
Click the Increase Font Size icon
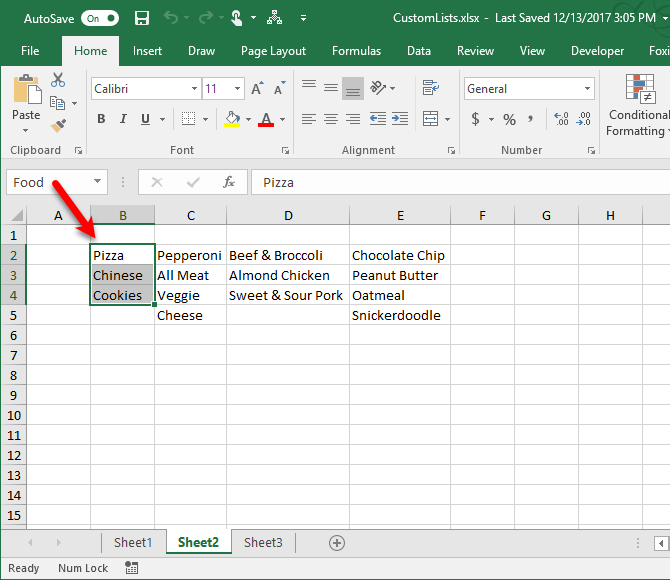pyautogui.click(x=257, y=89)
